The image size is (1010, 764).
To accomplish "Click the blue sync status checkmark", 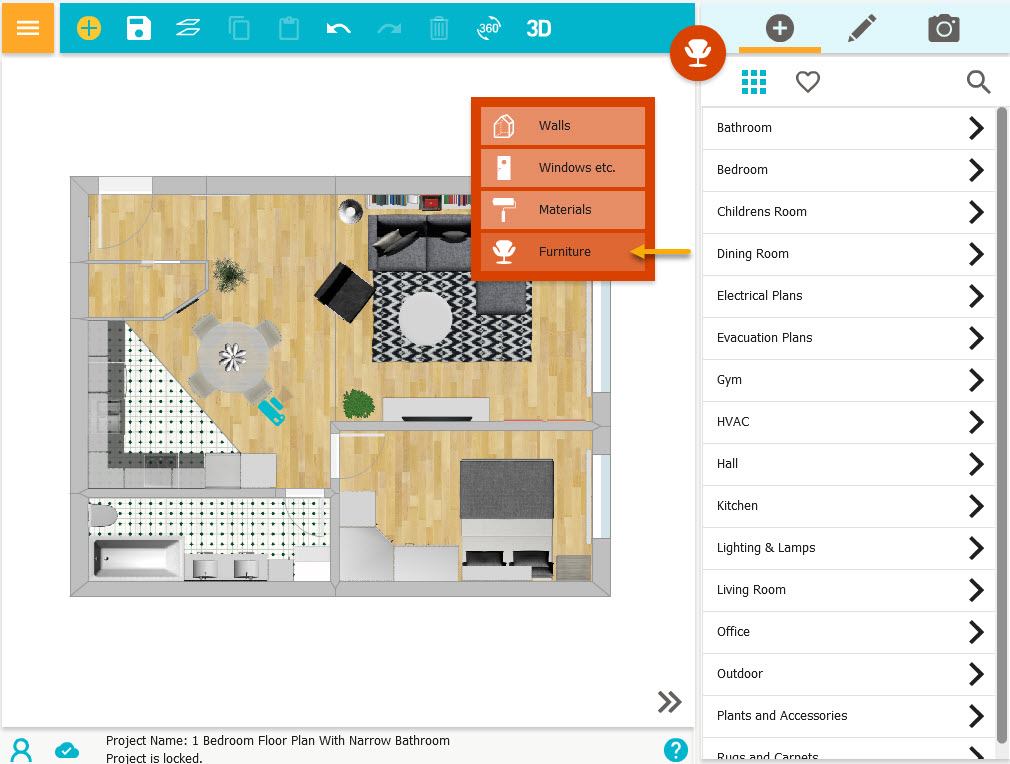I will pyautogui.click(x=67, y=750).
